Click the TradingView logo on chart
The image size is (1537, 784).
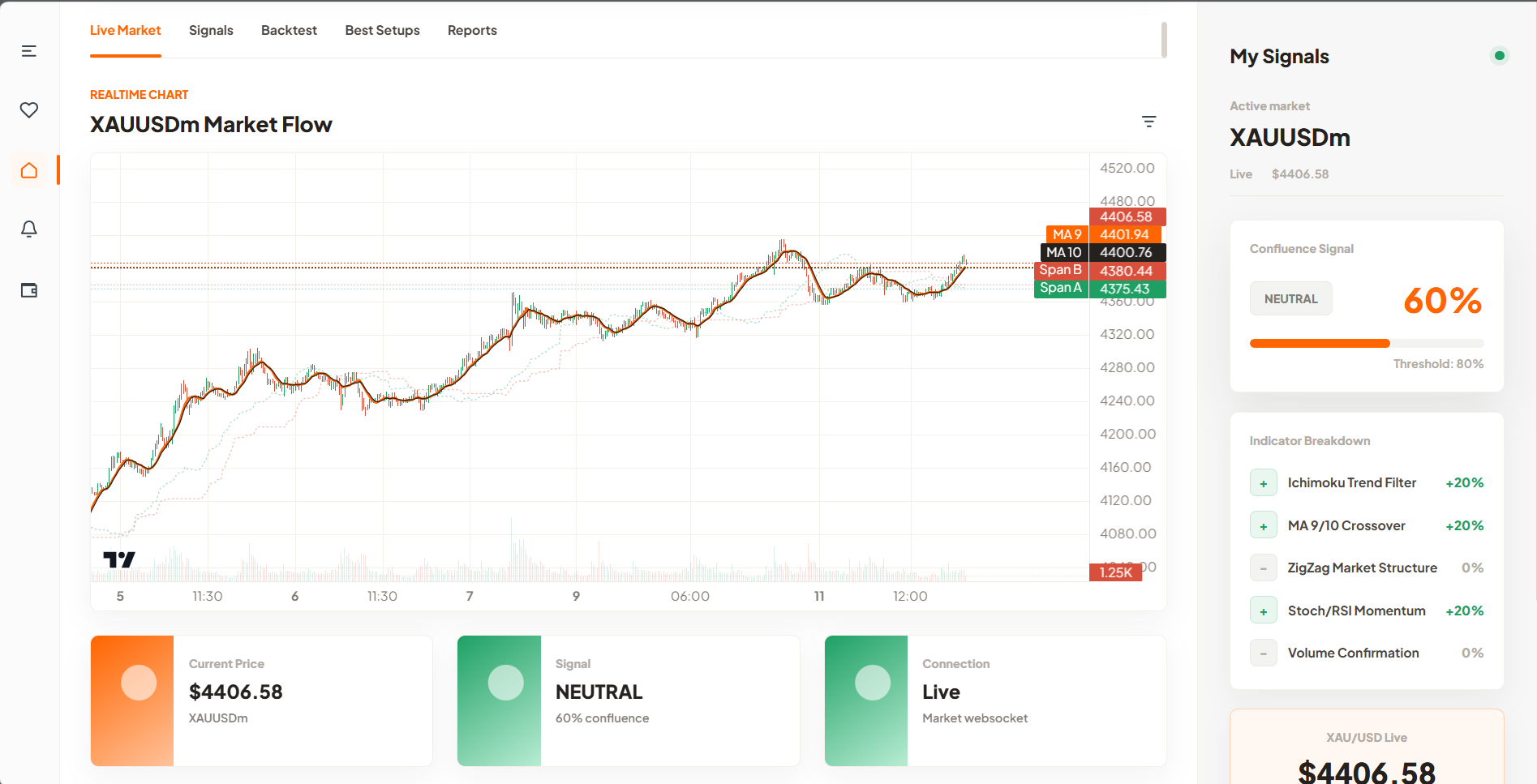[x=119, y=559]
